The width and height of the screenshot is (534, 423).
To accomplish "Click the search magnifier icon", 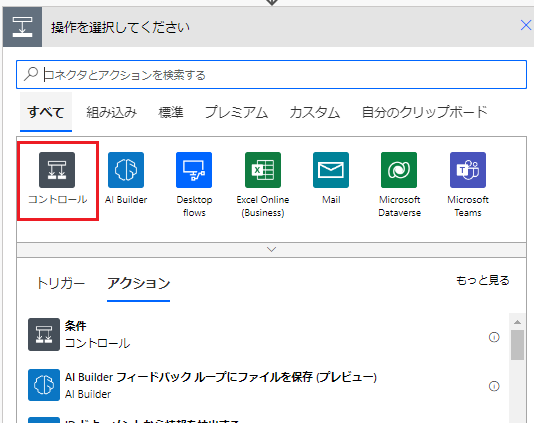I will click(x=31, y=74).
